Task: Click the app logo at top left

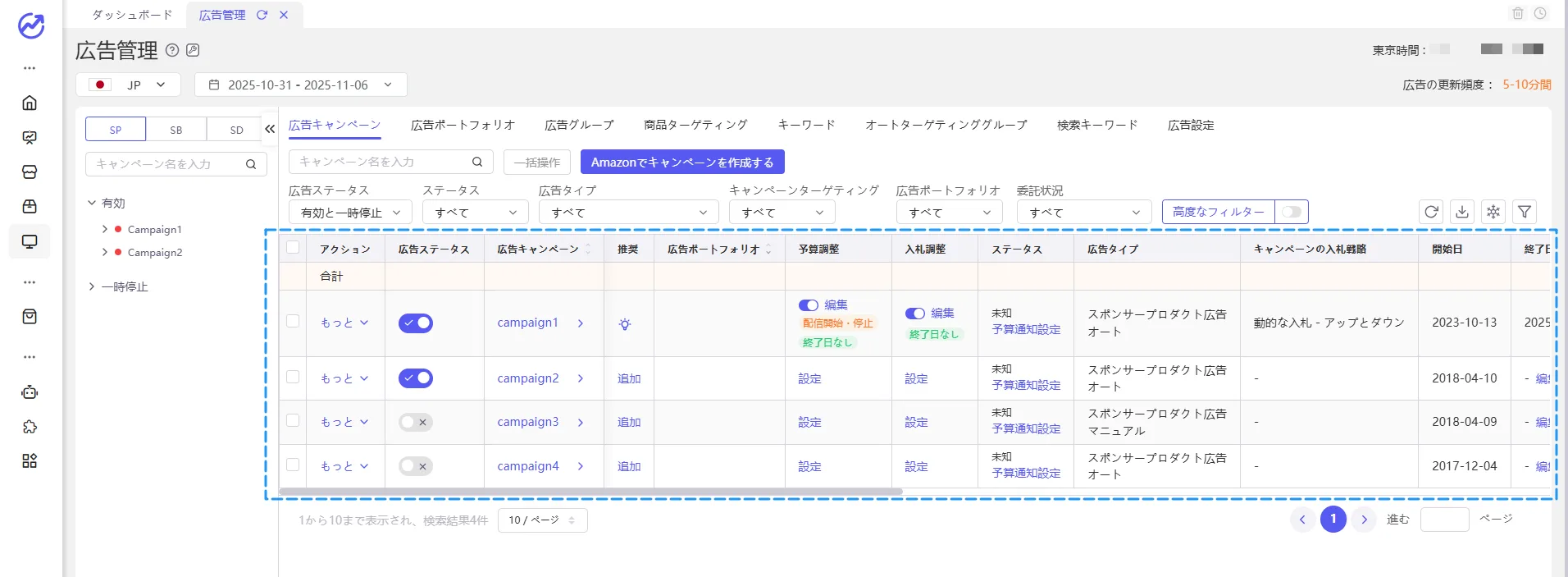Action: click(31, 25)
